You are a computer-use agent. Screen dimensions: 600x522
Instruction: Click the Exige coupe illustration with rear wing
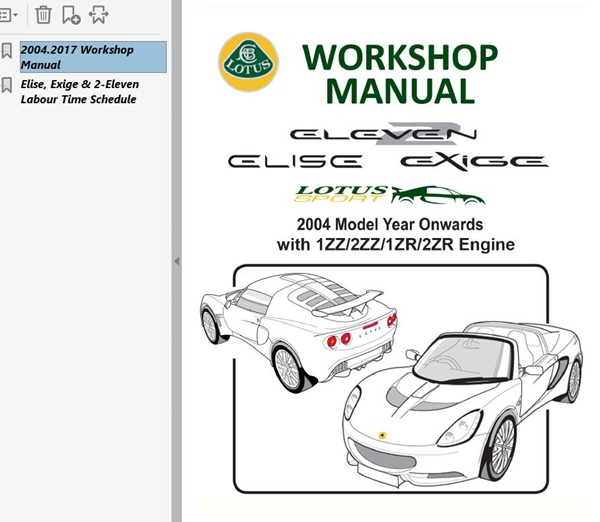[x=298, y=332]
